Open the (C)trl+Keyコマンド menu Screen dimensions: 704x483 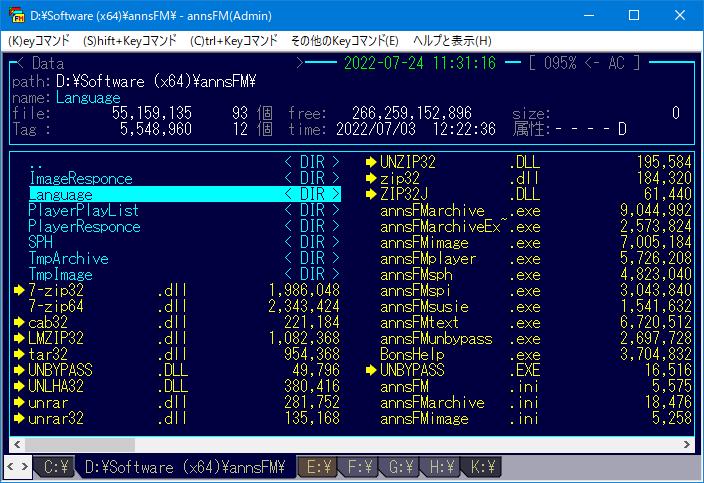coord(233,41)
